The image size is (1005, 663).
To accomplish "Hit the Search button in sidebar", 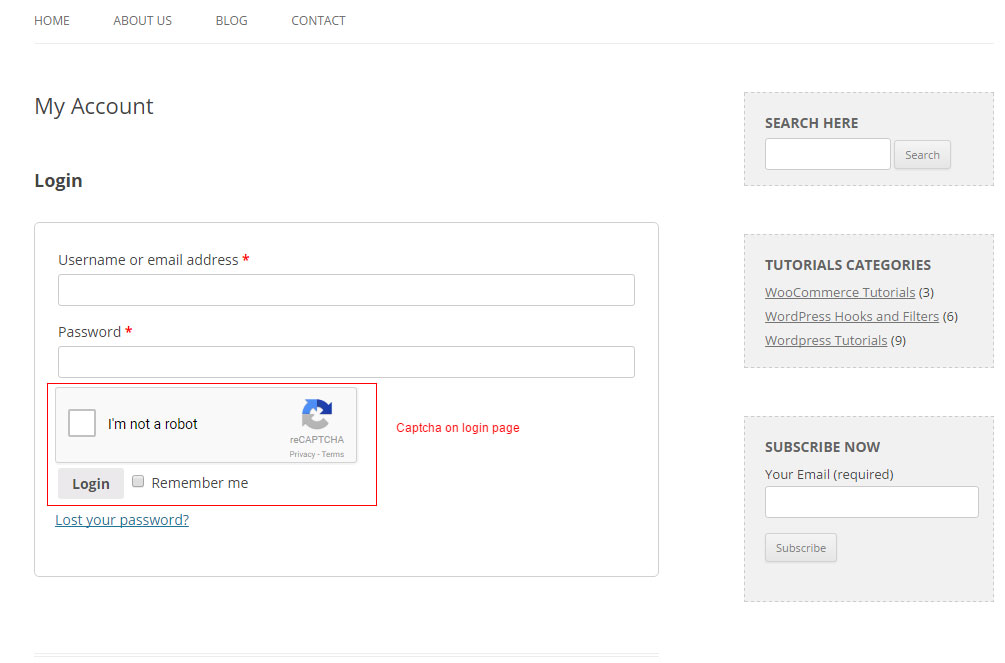I will 922,155.
